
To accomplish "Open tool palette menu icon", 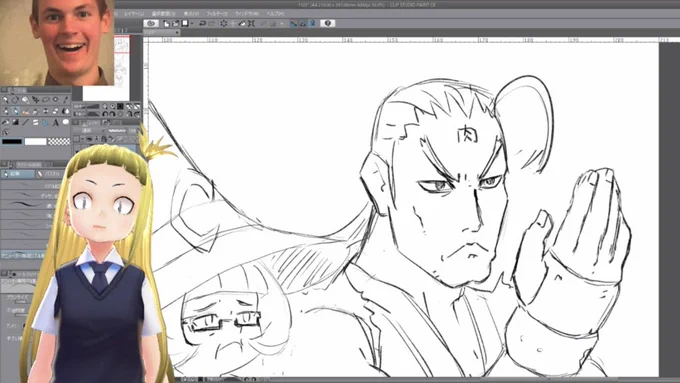I will pyautogui.click(x=4, y=90).
